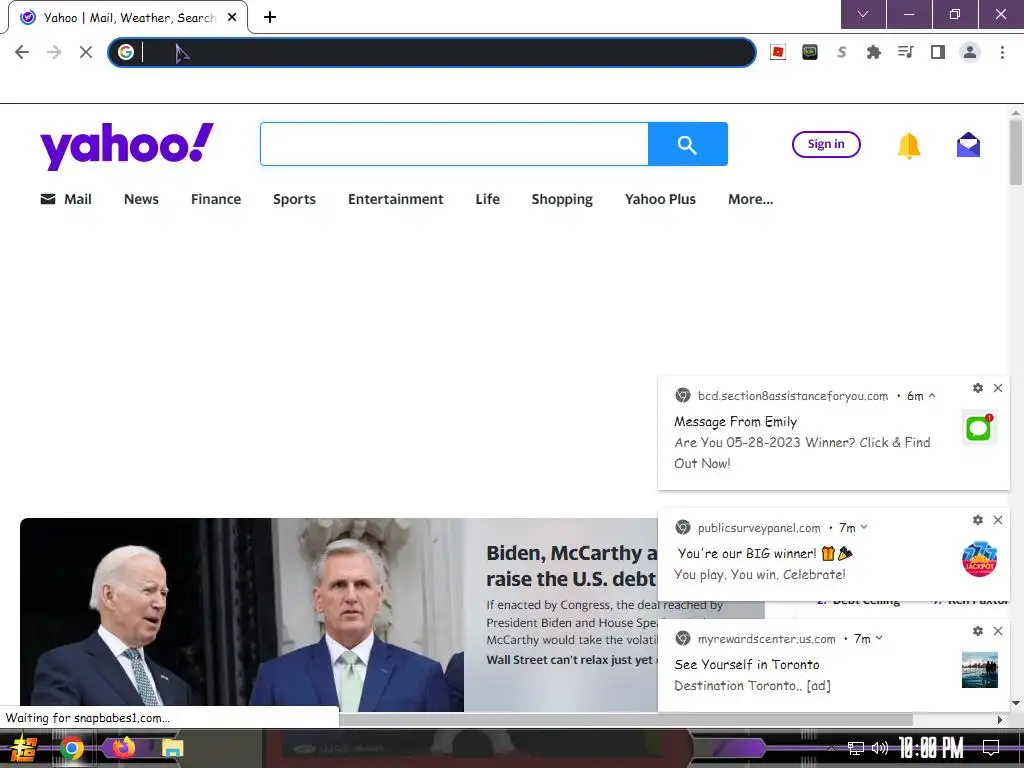
Task: Select the Yahoo | Mail, Weather, Search tab
Action: click(128, 18)
